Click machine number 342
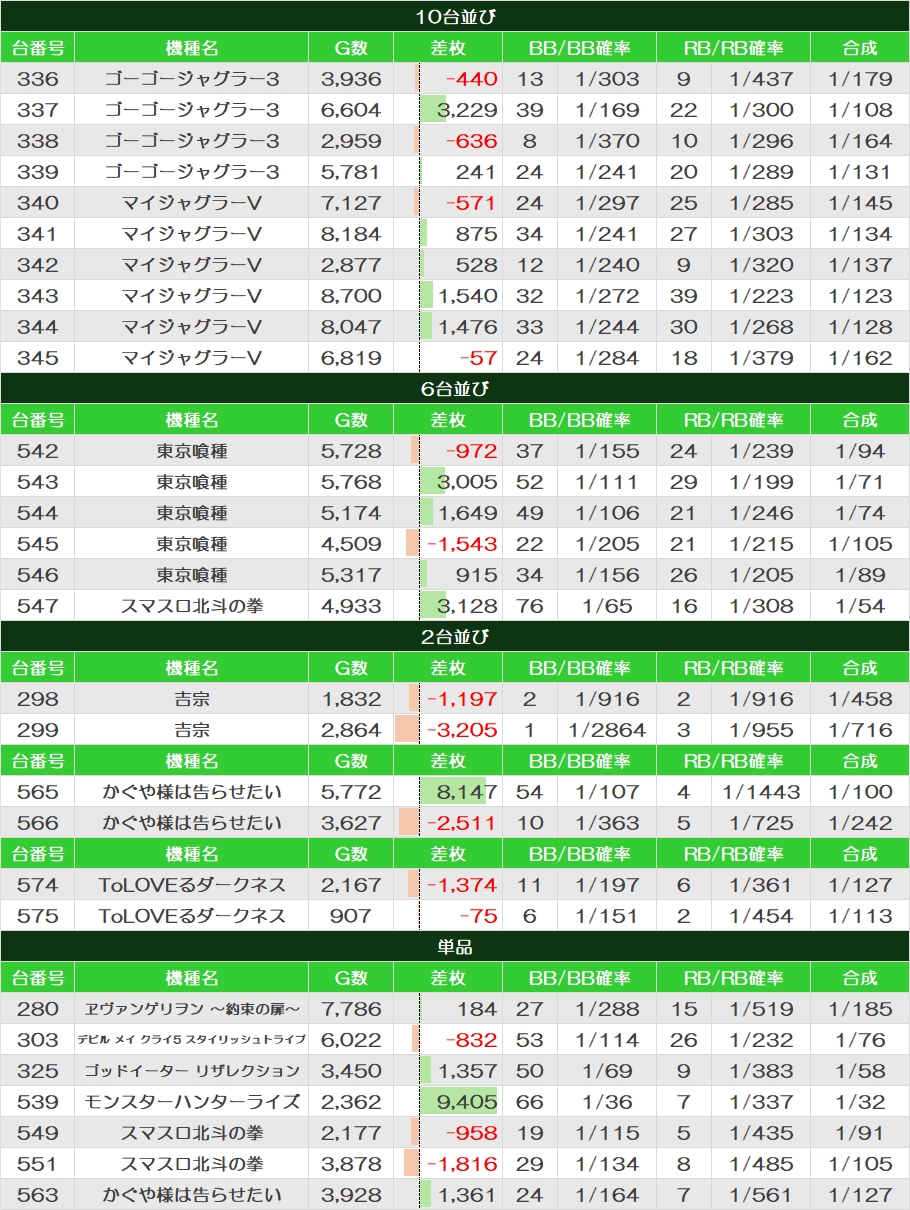The width and height of the screenshot is (910, 1210). click(38, 265)
